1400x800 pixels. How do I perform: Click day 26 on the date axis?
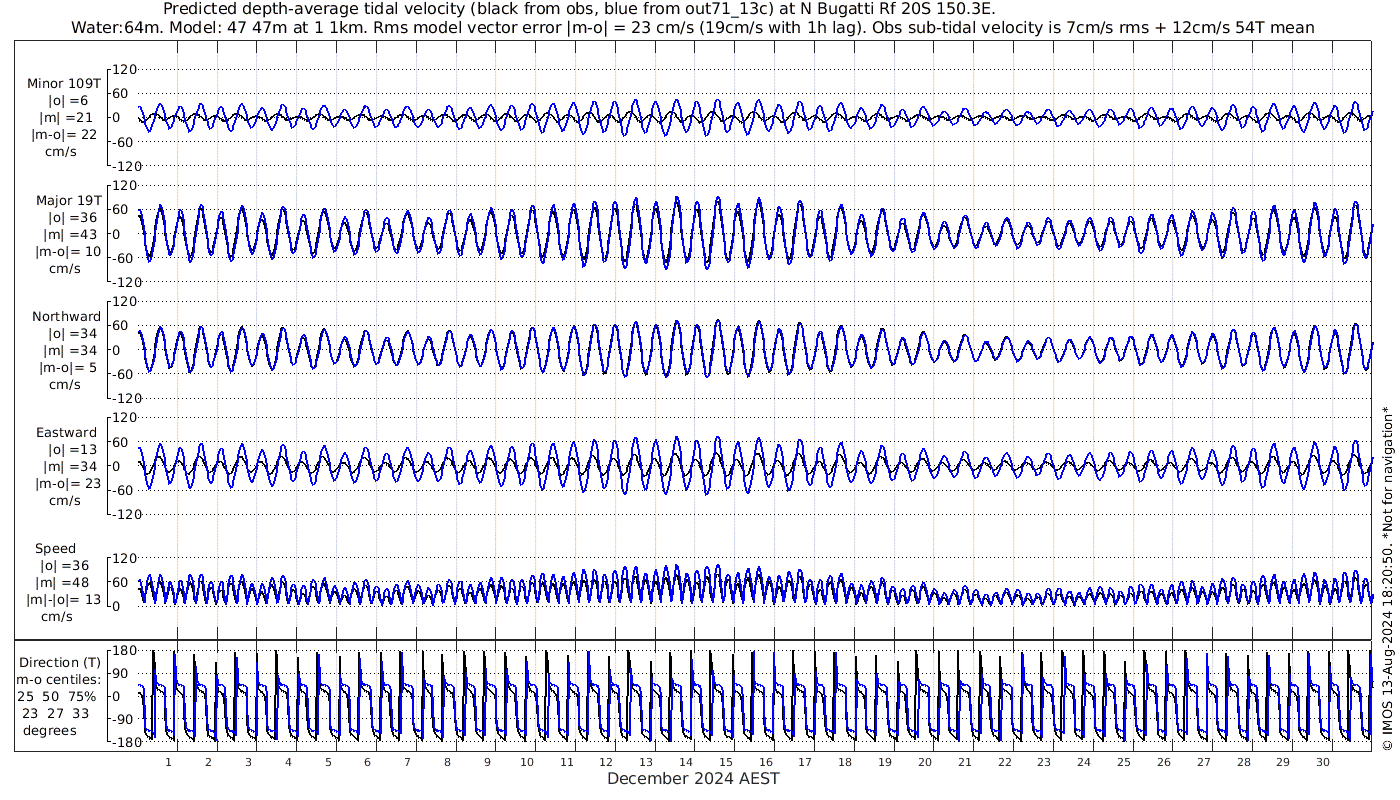pos(1163,762)
